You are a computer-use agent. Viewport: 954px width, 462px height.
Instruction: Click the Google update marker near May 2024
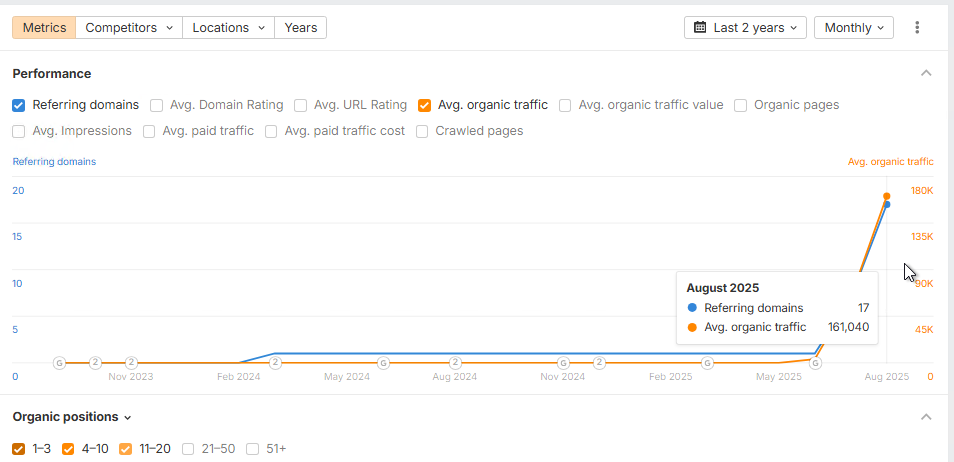pos(383,363)
